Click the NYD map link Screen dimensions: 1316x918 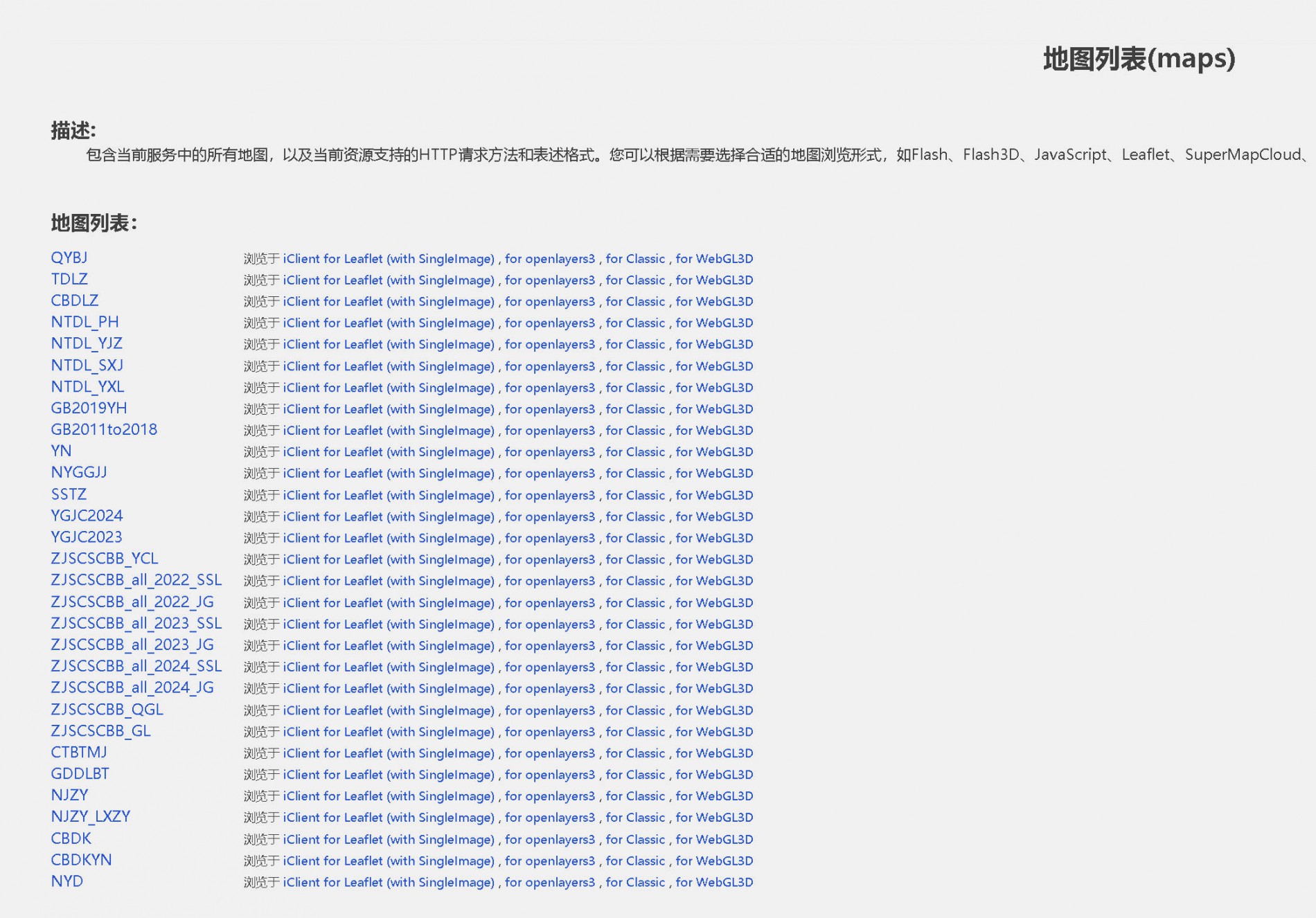coord(66,881)
